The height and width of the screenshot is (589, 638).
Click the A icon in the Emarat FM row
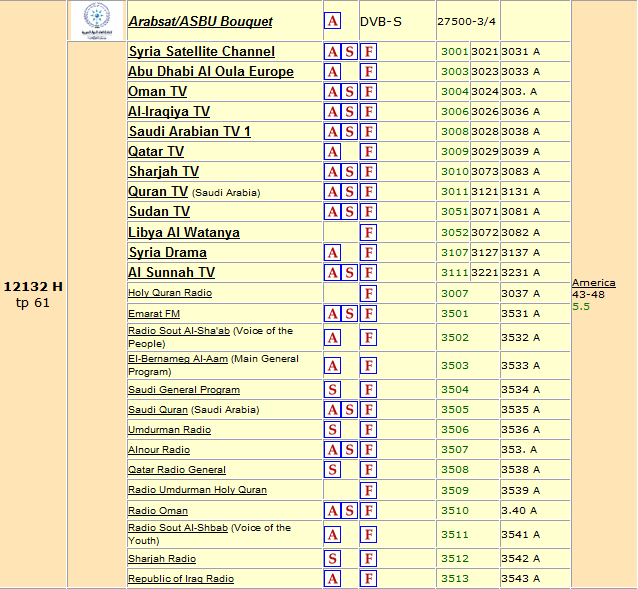click(332, 313)
